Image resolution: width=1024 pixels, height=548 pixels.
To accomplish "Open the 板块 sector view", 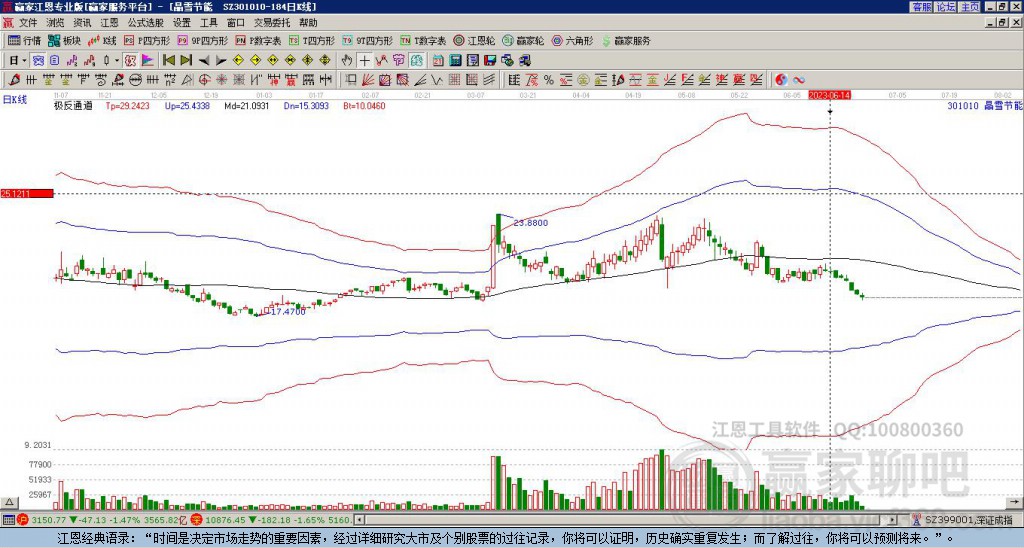I will (65, 40).
